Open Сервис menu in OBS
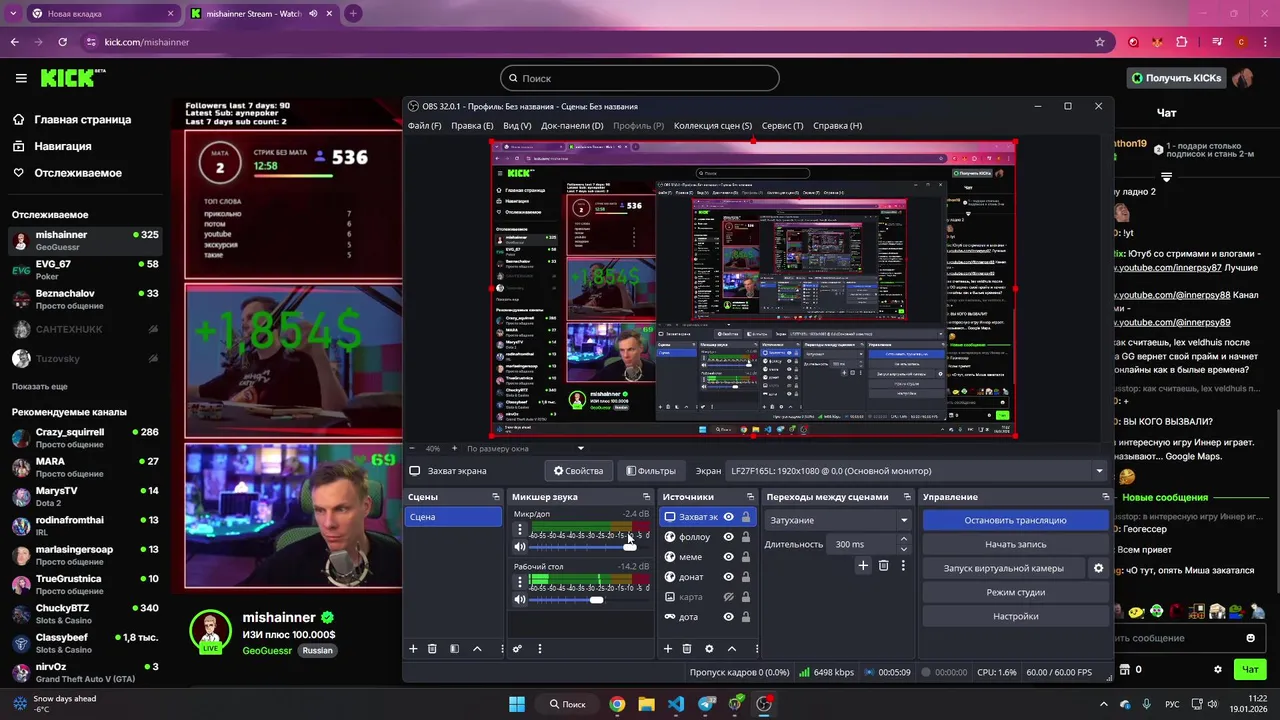The height and width of the screenshot is (720, 1280). point(782,126)
